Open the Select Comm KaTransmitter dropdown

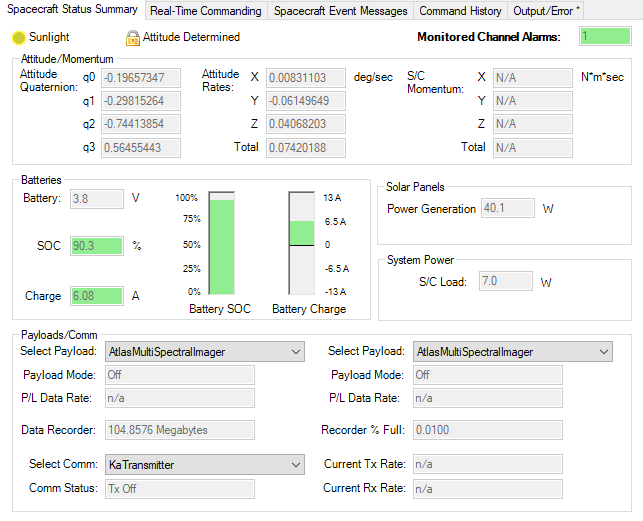tap(204, 465)
